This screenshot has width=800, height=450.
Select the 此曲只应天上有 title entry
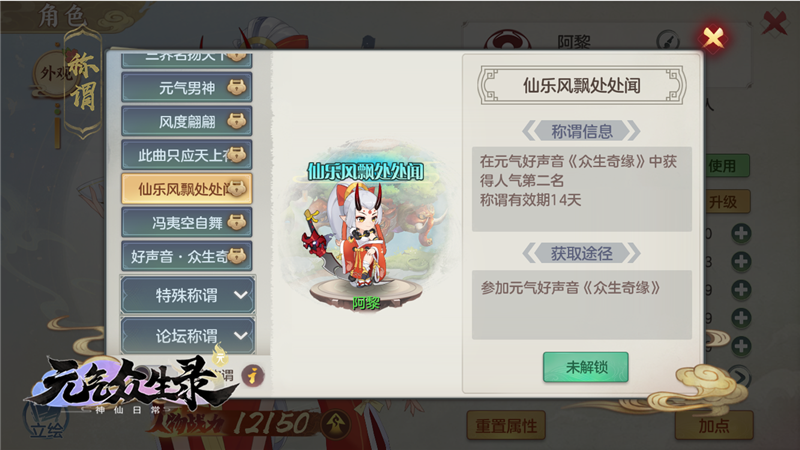tap(187, 155)
